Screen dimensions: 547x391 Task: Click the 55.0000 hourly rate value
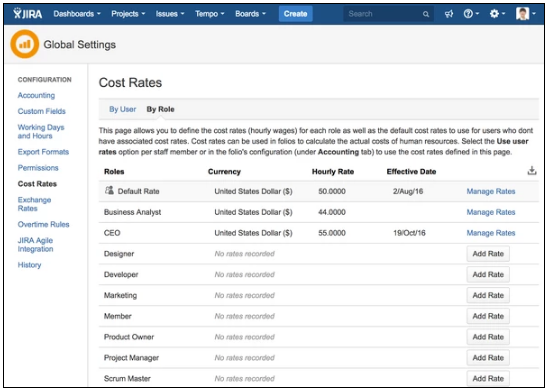click(x=332, y=233)
